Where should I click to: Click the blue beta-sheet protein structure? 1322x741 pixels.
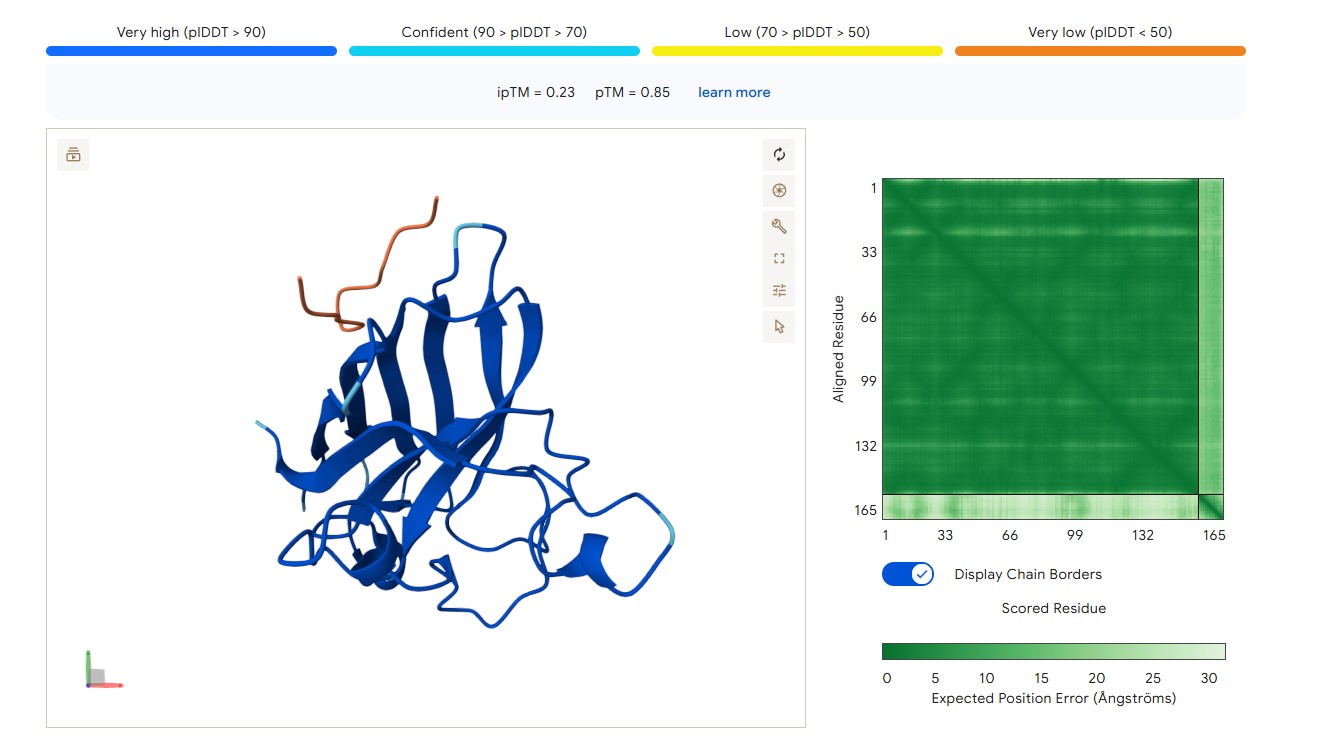[x=470, y=440]
